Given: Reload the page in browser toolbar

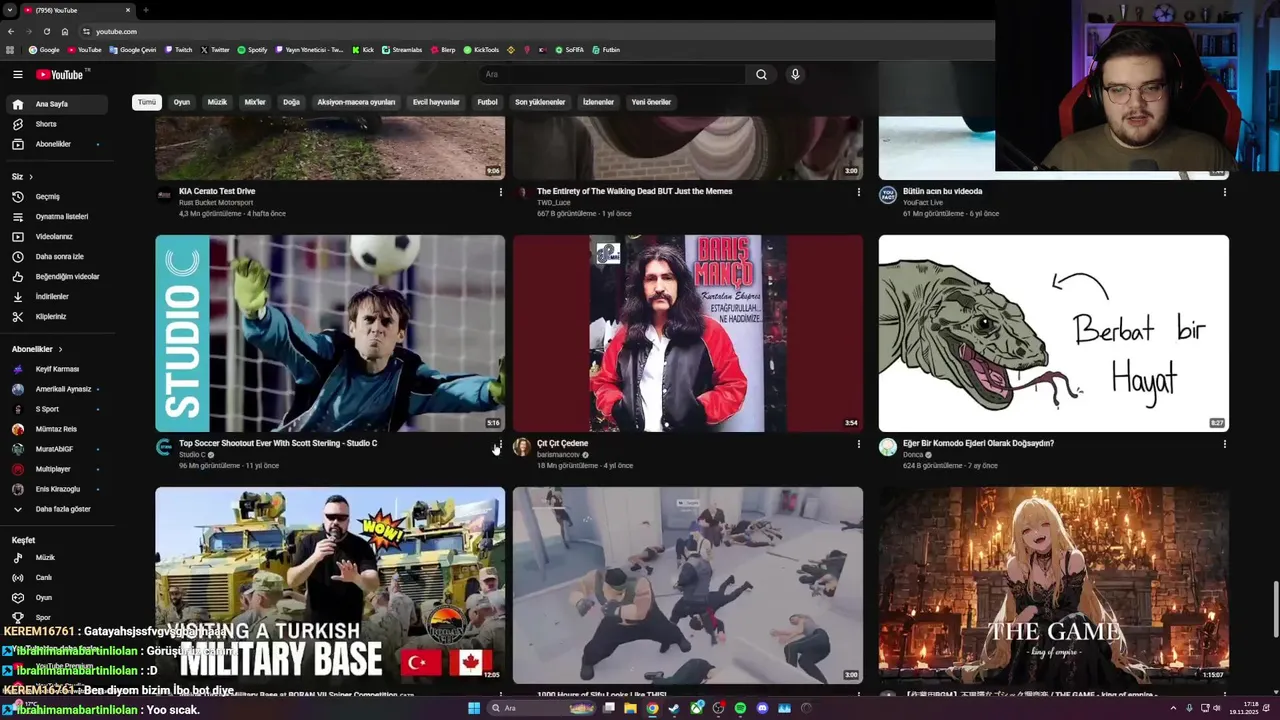Looking at the screenshot, I should 46,31.
